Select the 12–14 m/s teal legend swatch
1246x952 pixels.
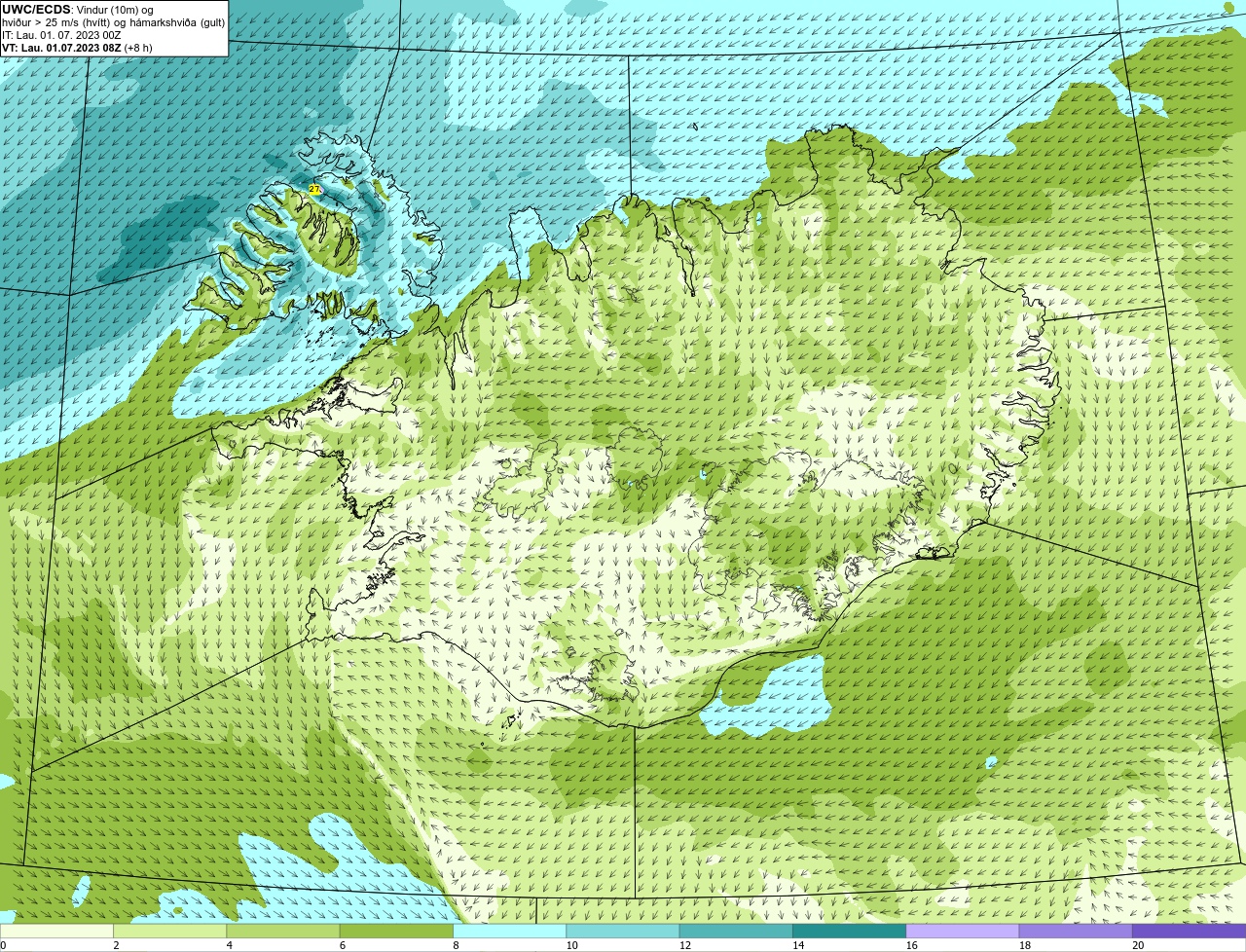coord(736,932)
